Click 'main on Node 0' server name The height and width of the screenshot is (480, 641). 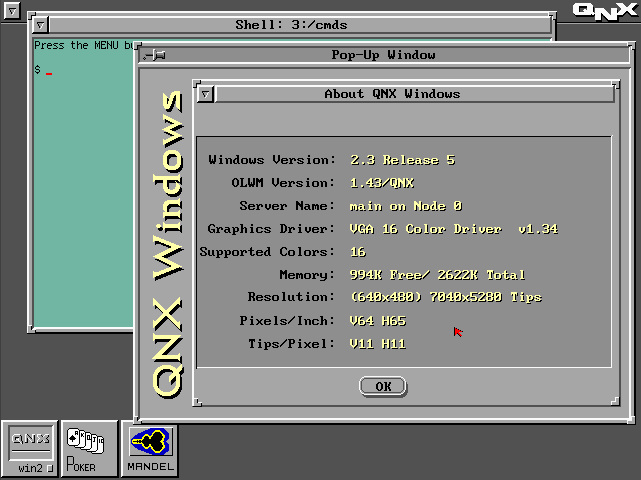(406, 206)
